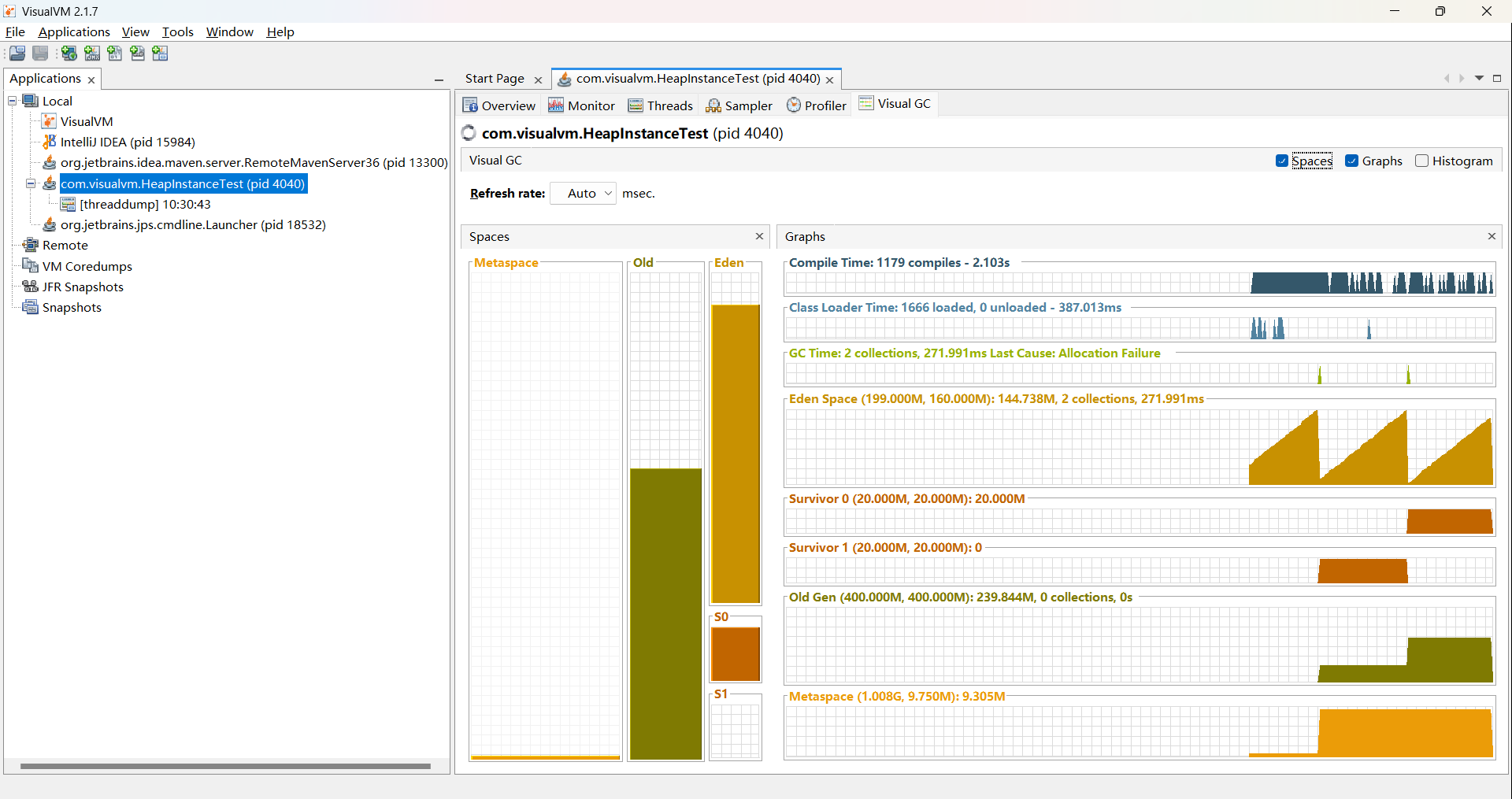Open the Refresh rate Auto dropdown
The width and height of the screenshot is (1512, 799).
pyautogui.click(x=583, y=193)
